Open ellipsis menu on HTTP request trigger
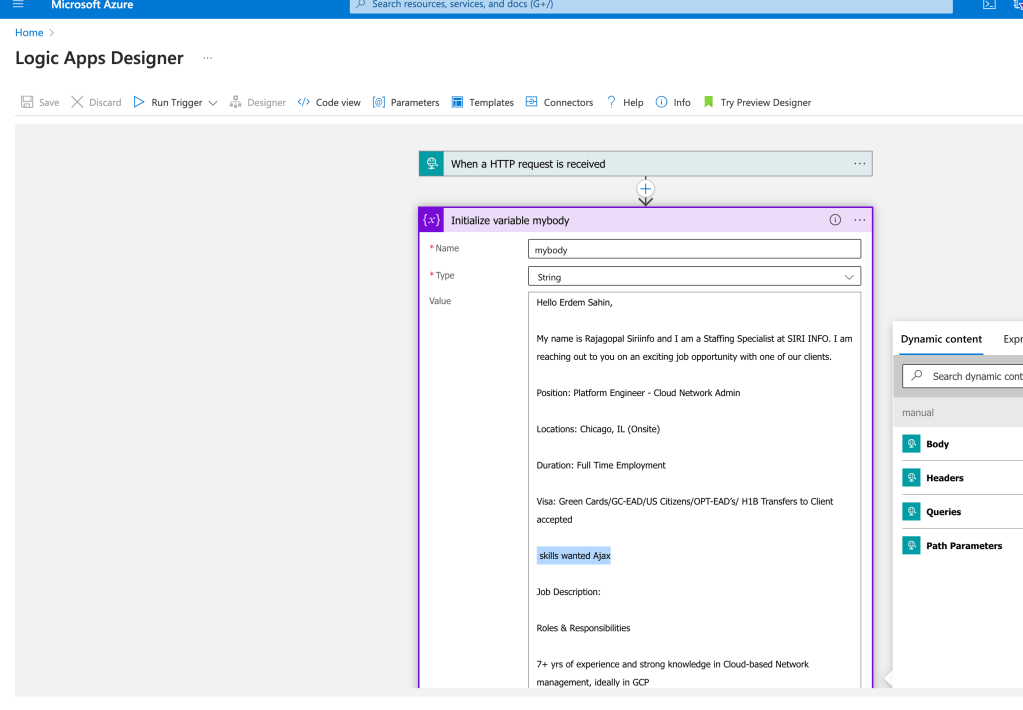The width and height of the screenshot is (1023, 710). click(x=860, y=164)
